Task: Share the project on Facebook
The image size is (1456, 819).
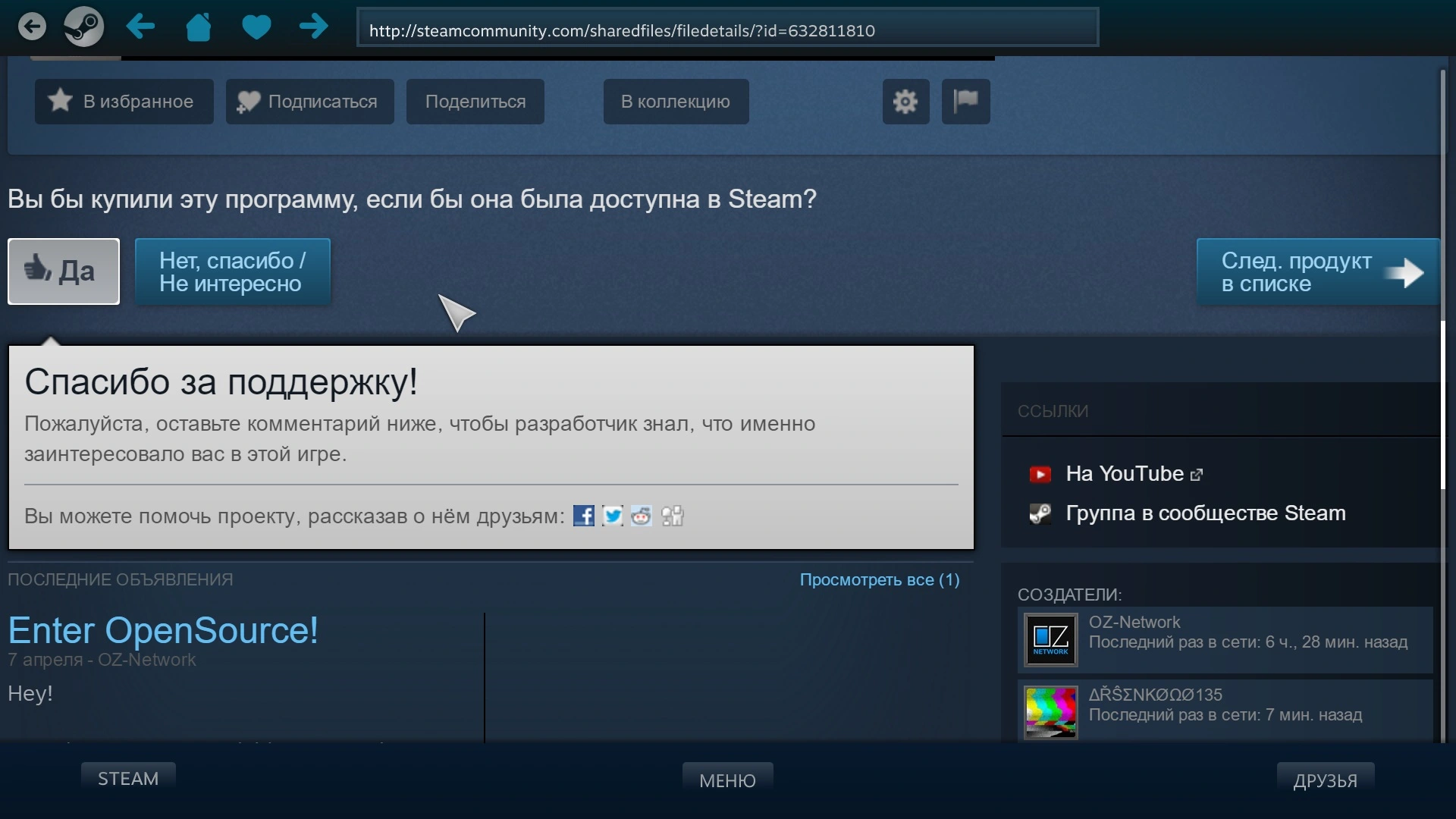Action: [x=584, y=516]
